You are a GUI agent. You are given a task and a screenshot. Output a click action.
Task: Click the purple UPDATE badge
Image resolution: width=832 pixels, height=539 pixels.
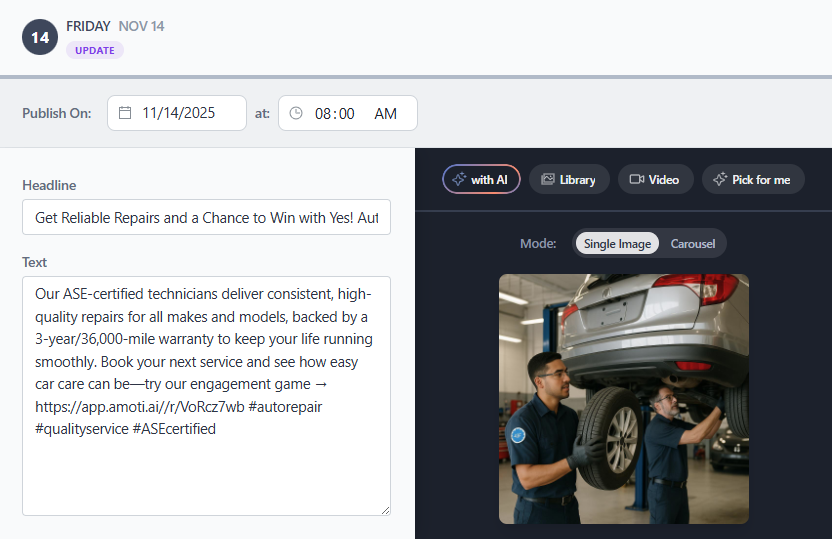(95, 50)
